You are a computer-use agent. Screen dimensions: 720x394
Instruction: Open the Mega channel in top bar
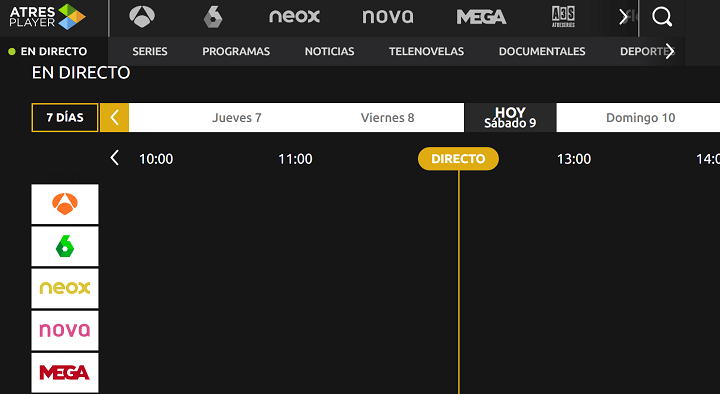(481, 17)
